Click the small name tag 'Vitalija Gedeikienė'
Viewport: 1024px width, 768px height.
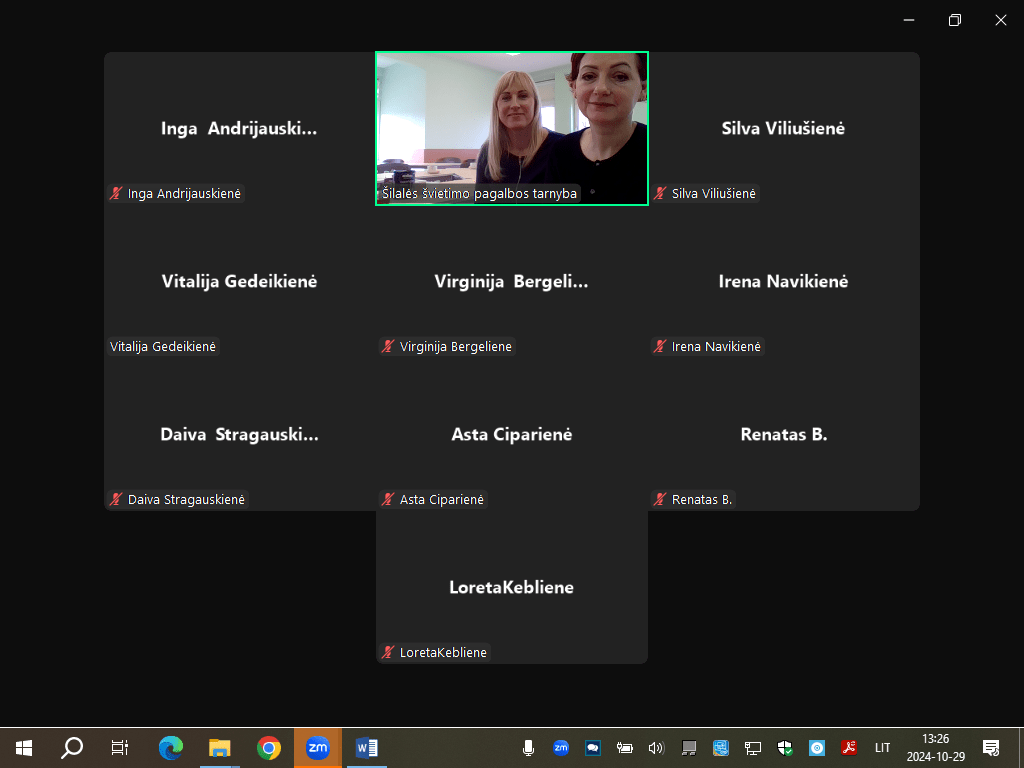click(163, 346)
